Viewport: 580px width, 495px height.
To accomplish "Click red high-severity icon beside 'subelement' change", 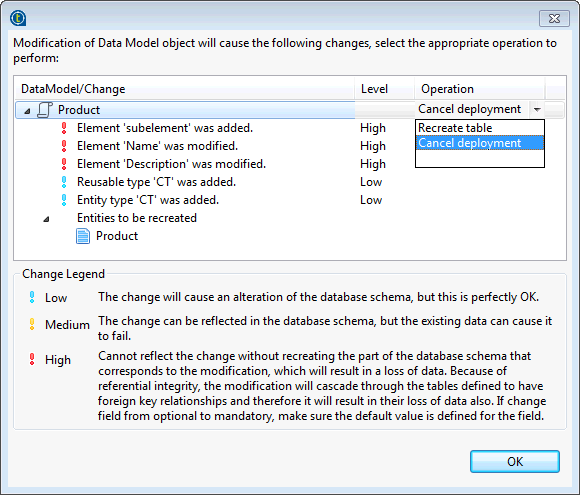I will (x=64, y=128).
